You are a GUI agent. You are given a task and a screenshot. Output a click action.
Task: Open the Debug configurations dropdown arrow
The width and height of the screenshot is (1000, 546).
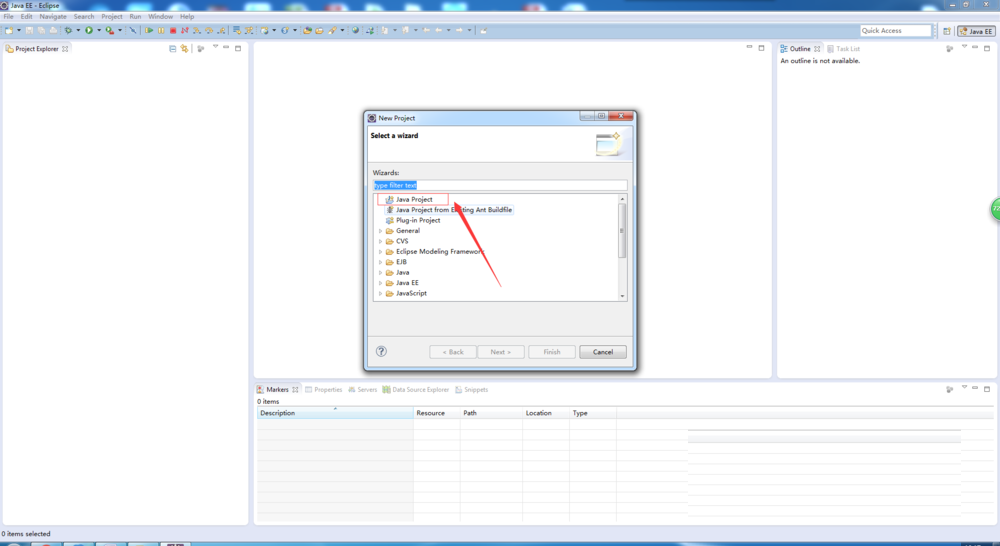tap(78, 31)
